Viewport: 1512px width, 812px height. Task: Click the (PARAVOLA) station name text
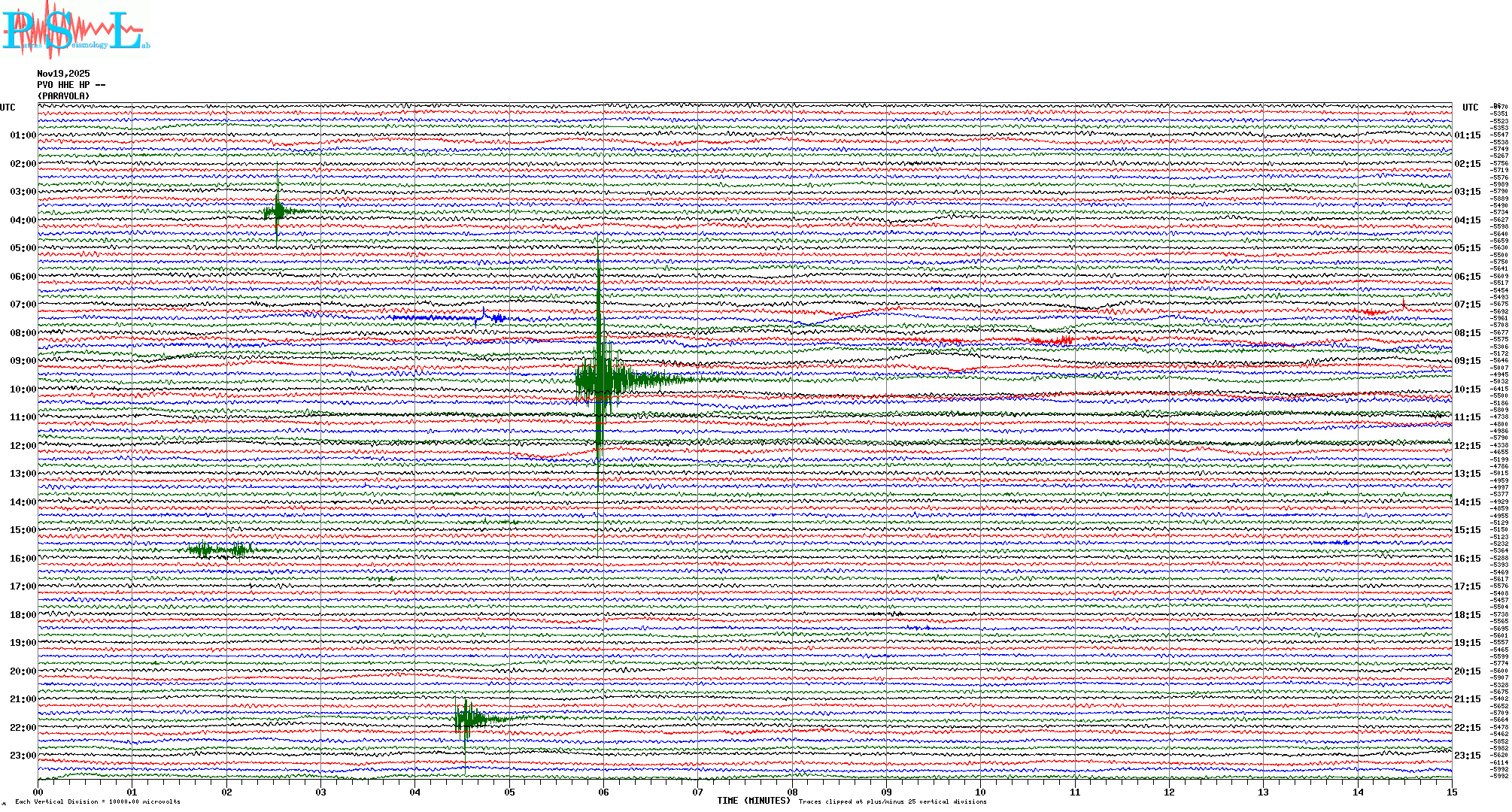[63, 96]
